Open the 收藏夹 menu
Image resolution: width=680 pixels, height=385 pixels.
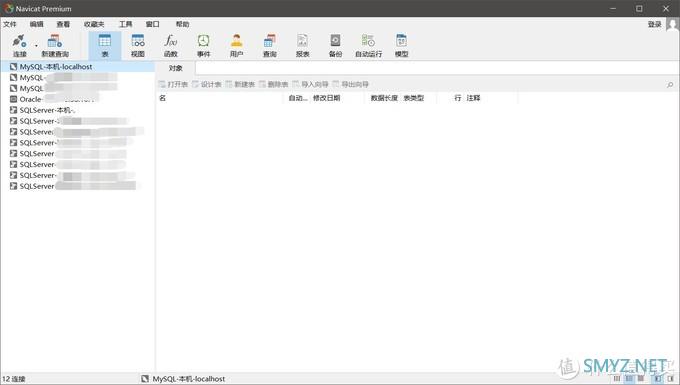94,24
